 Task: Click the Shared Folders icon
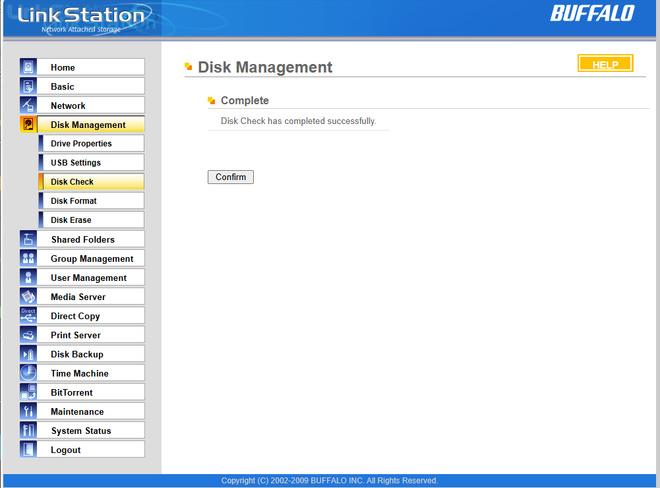click(28, 239)
